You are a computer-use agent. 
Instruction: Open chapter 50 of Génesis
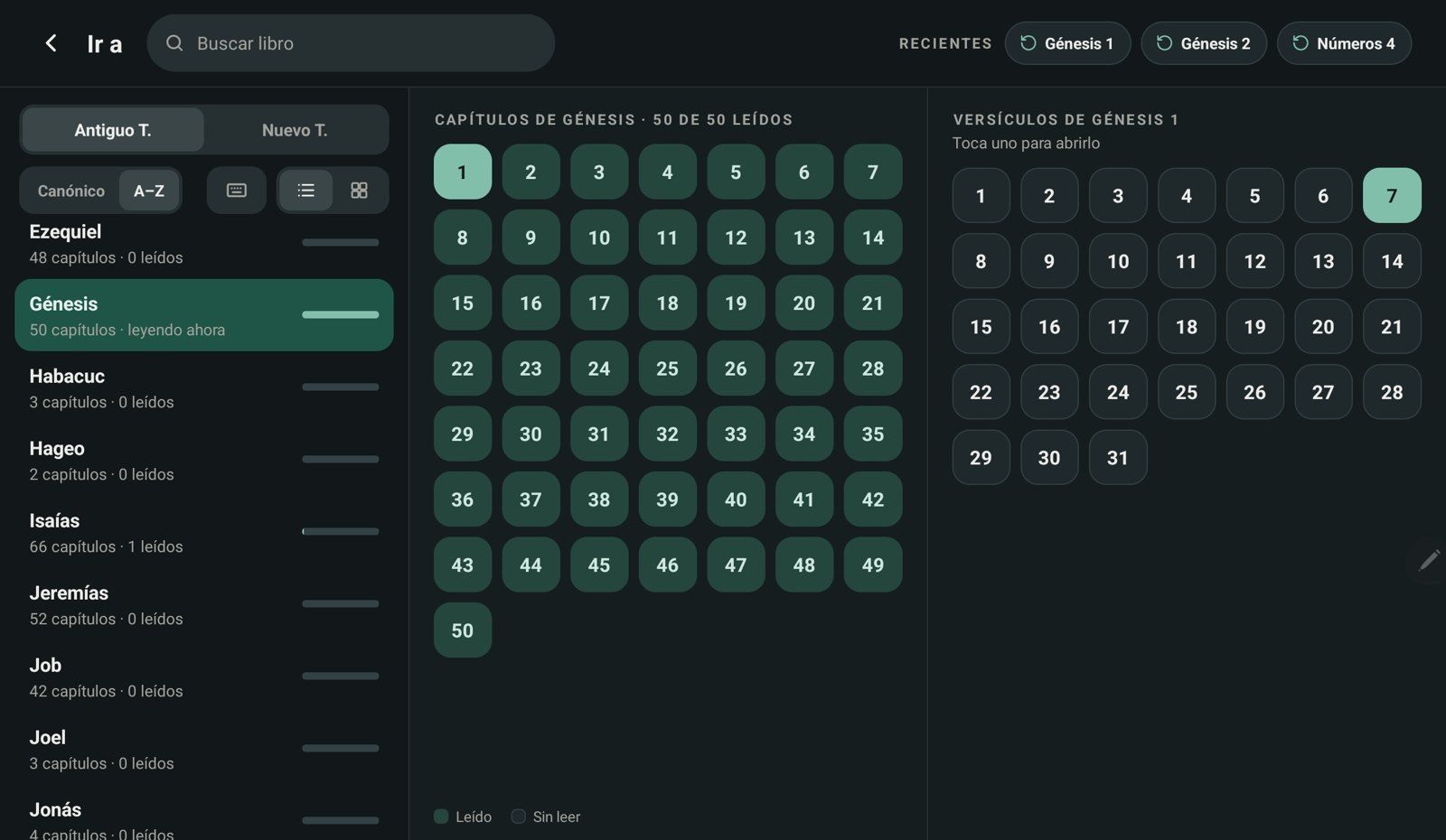(463, 630)
